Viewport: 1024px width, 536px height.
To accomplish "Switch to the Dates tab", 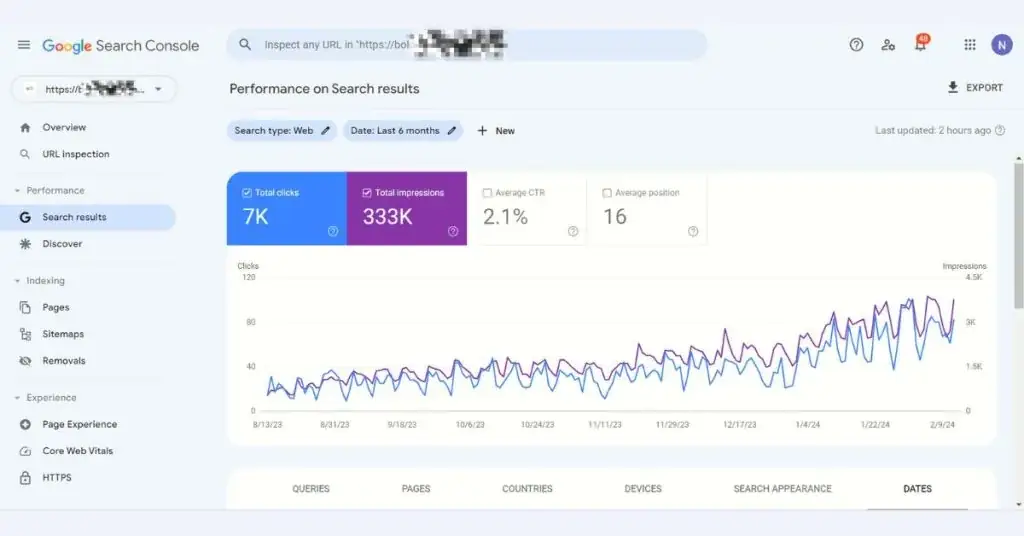I will [918, 488].
